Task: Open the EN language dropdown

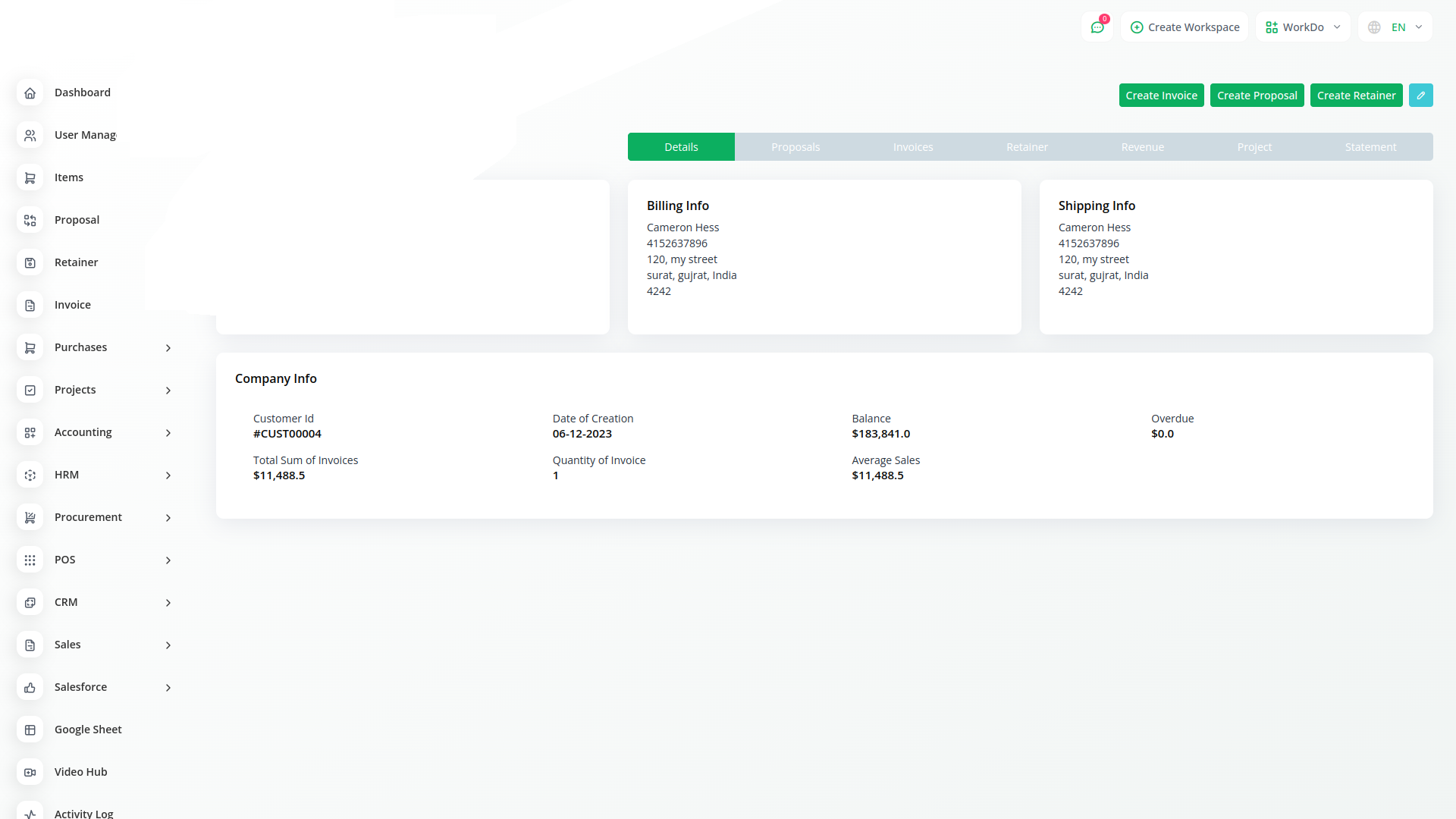Action: pyautogui.click(x=1395, y=27)
